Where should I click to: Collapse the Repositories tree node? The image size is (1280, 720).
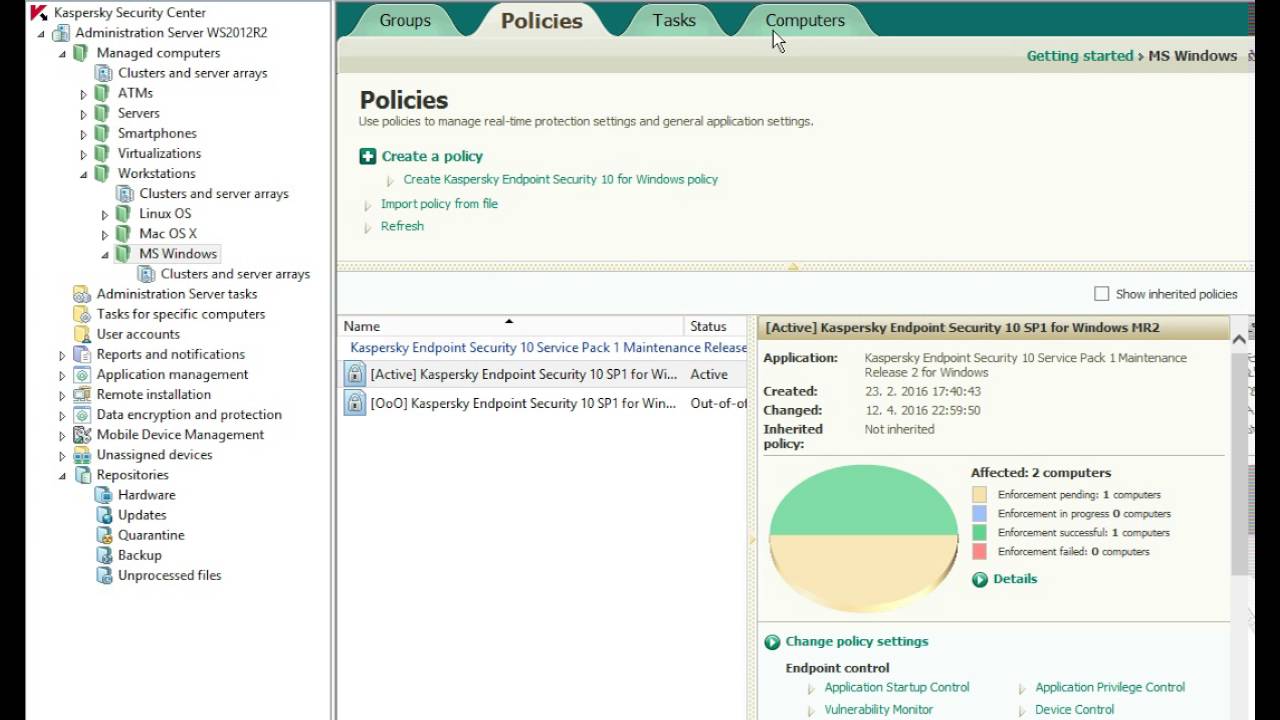(62, 475)
